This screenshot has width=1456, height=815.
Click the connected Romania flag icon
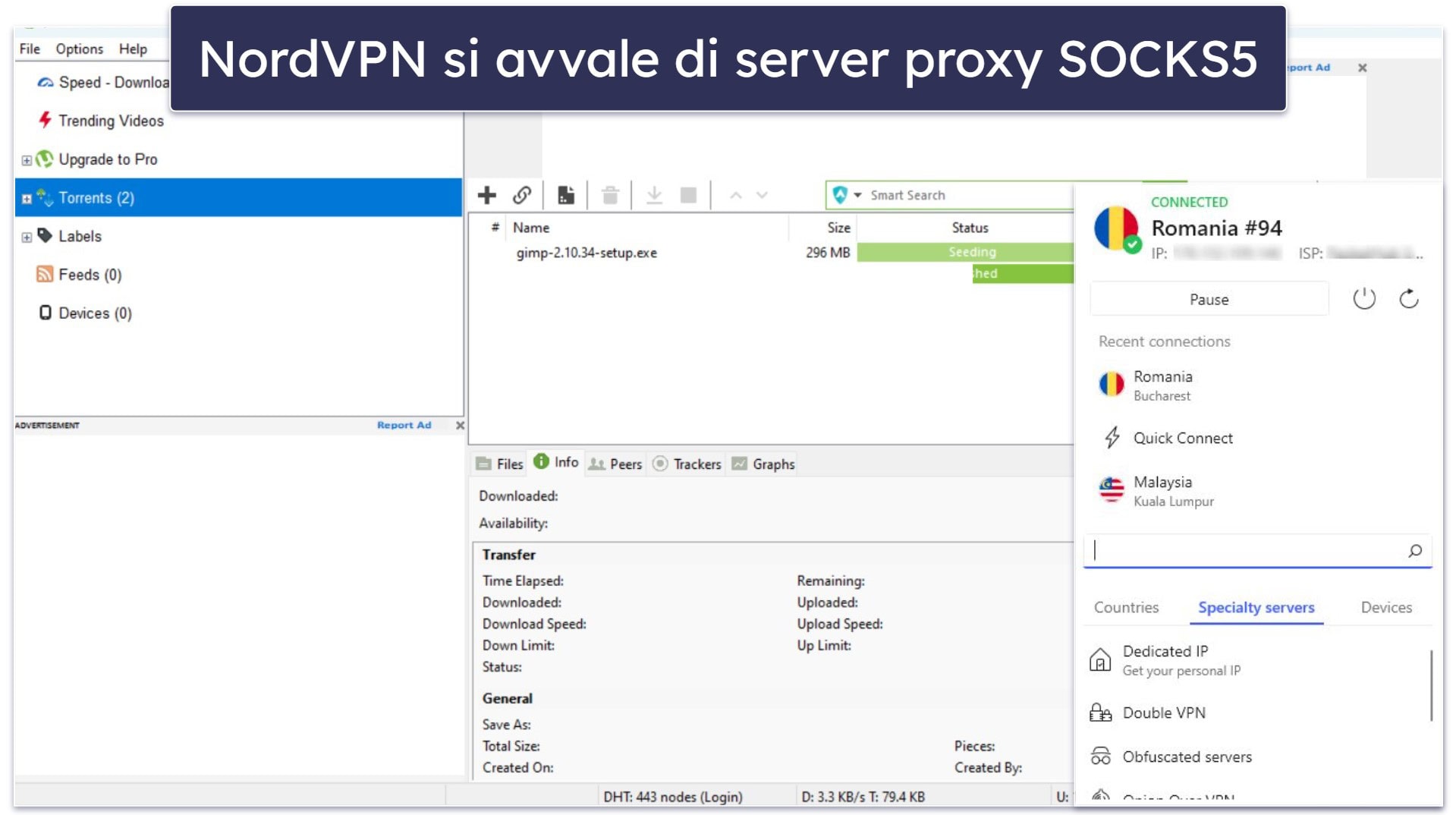click(1116, 228)
